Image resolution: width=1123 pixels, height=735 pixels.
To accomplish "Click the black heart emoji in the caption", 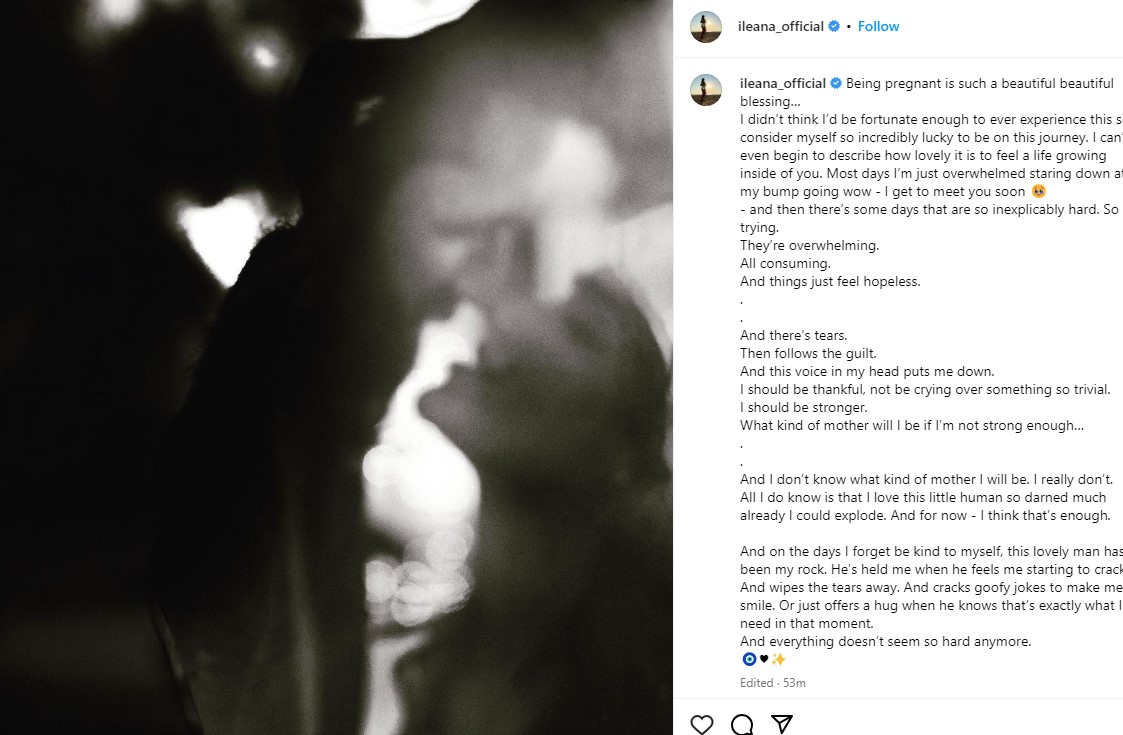I will click(x=764, y=659).
